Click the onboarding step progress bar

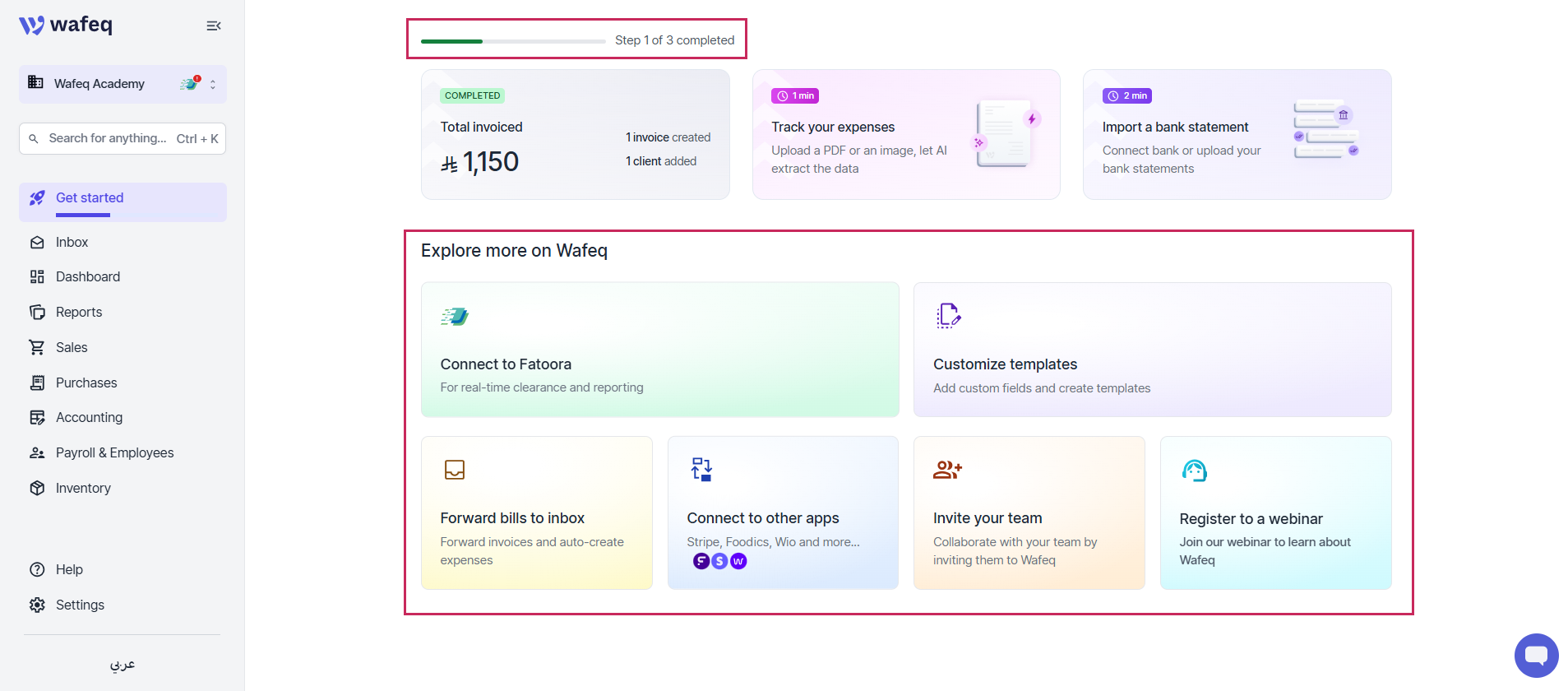click(x=513, y=41)
